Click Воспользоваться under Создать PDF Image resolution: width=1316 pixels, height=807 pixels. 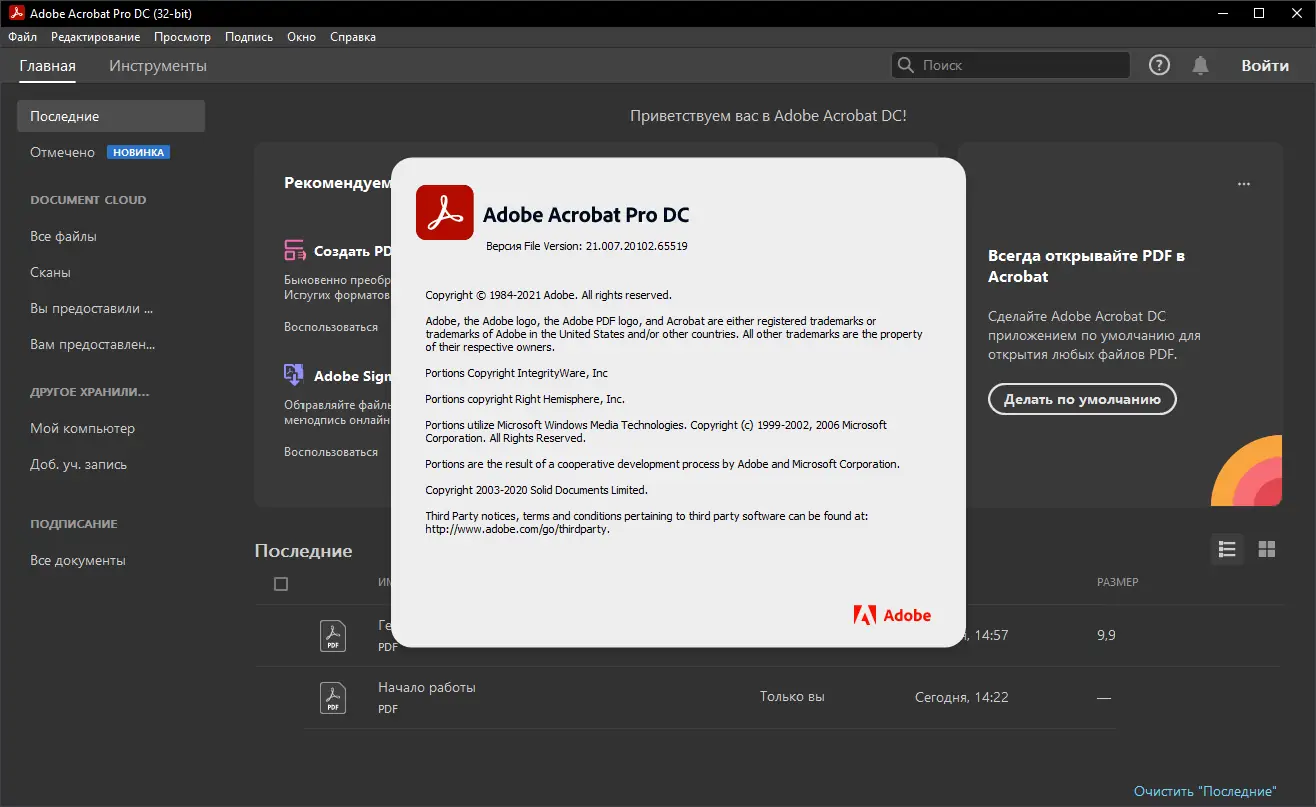331,327
